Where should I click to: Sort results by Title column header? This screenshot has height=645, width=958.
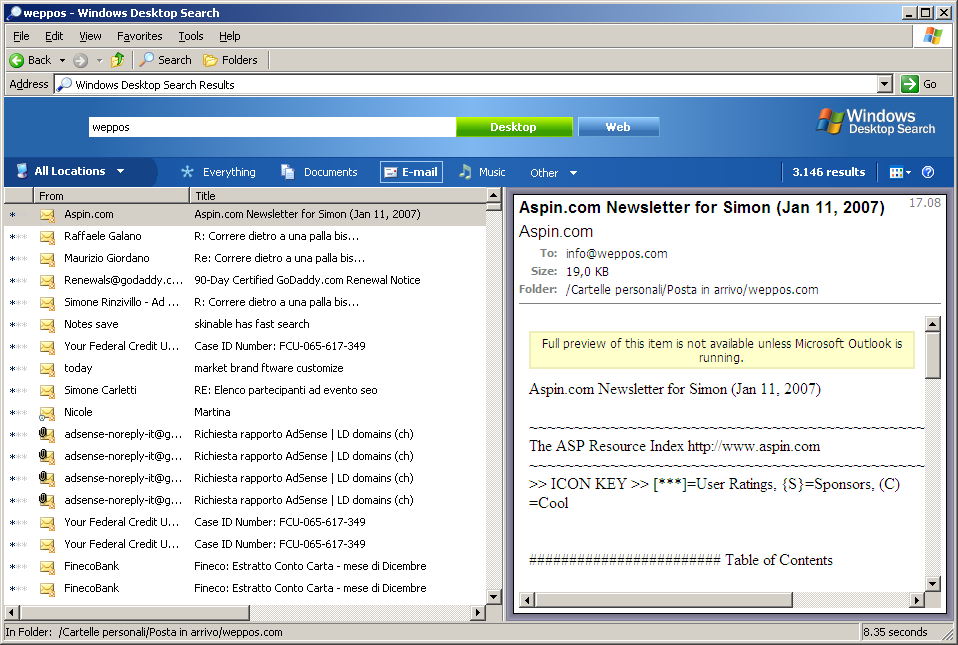coord(338,195)
